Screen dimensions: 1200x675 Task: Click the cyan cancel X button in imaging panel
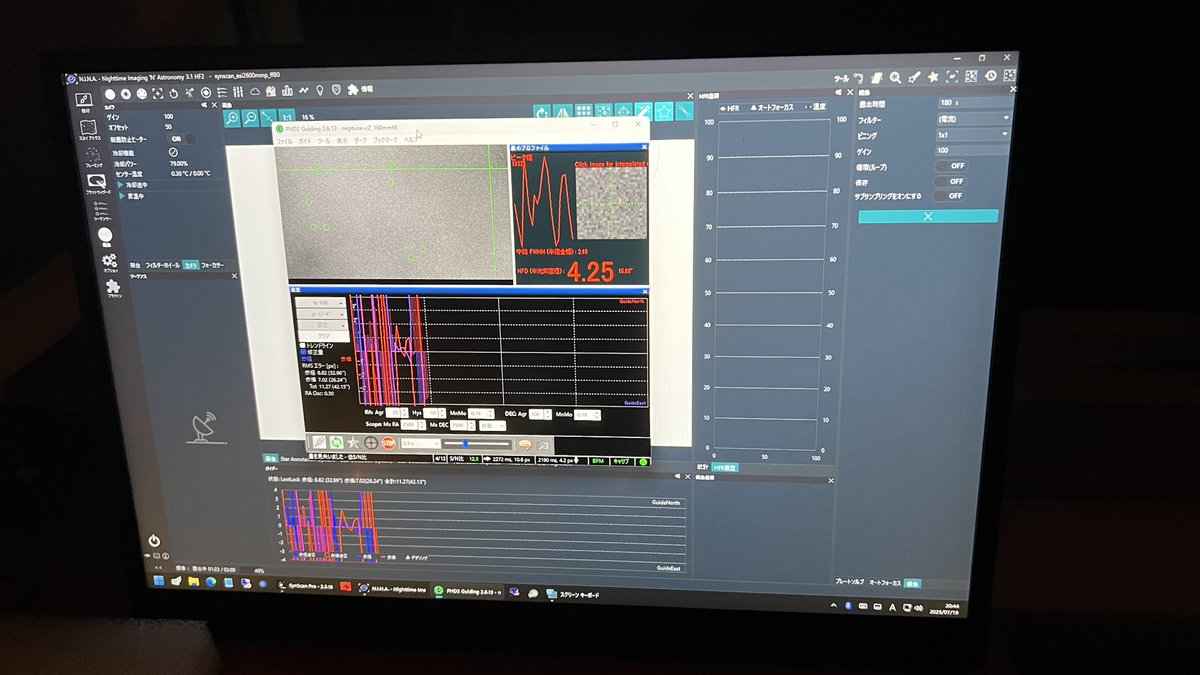point(928,216)
